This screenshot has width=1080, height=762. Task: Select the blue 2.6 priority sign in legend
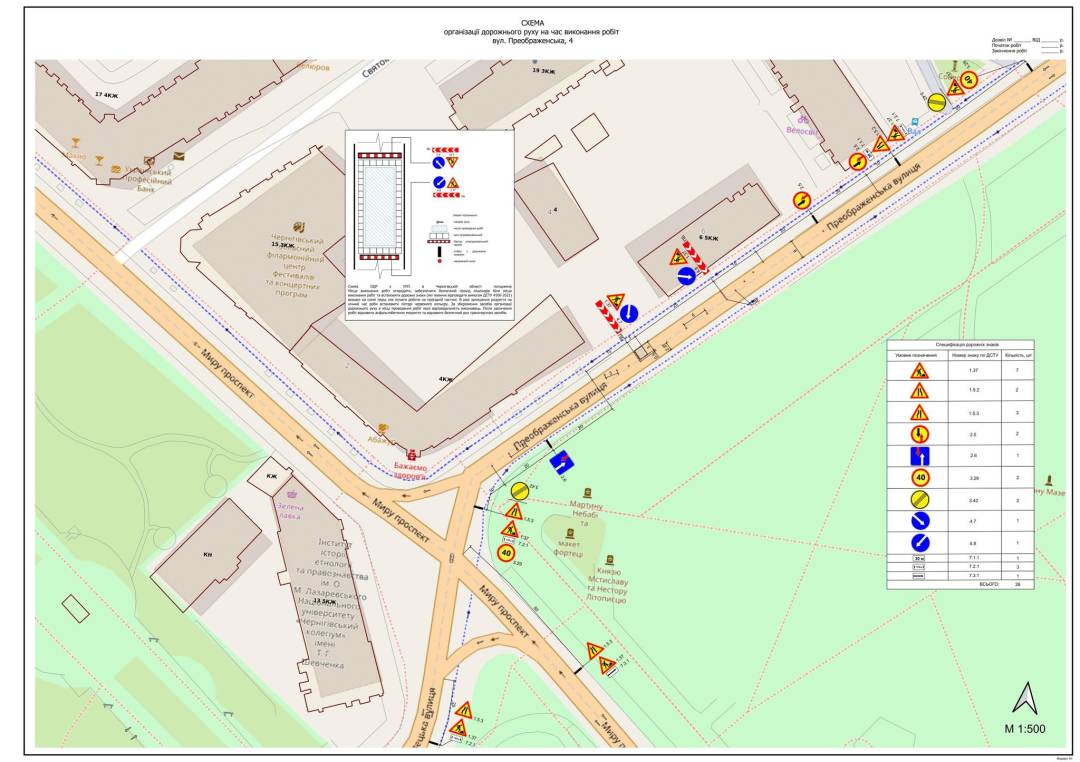(x=918, y=456)
